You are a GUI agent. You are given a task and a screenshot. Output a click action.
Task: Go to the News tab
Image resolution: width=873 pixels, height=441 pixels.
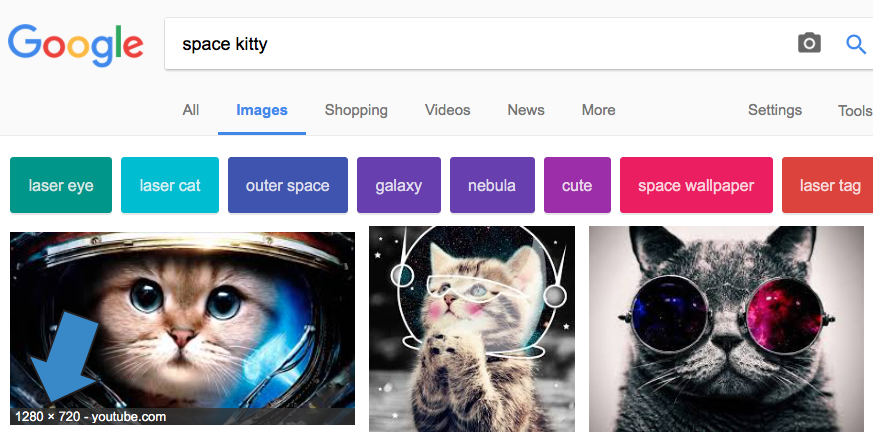click(x=526, y=110)
